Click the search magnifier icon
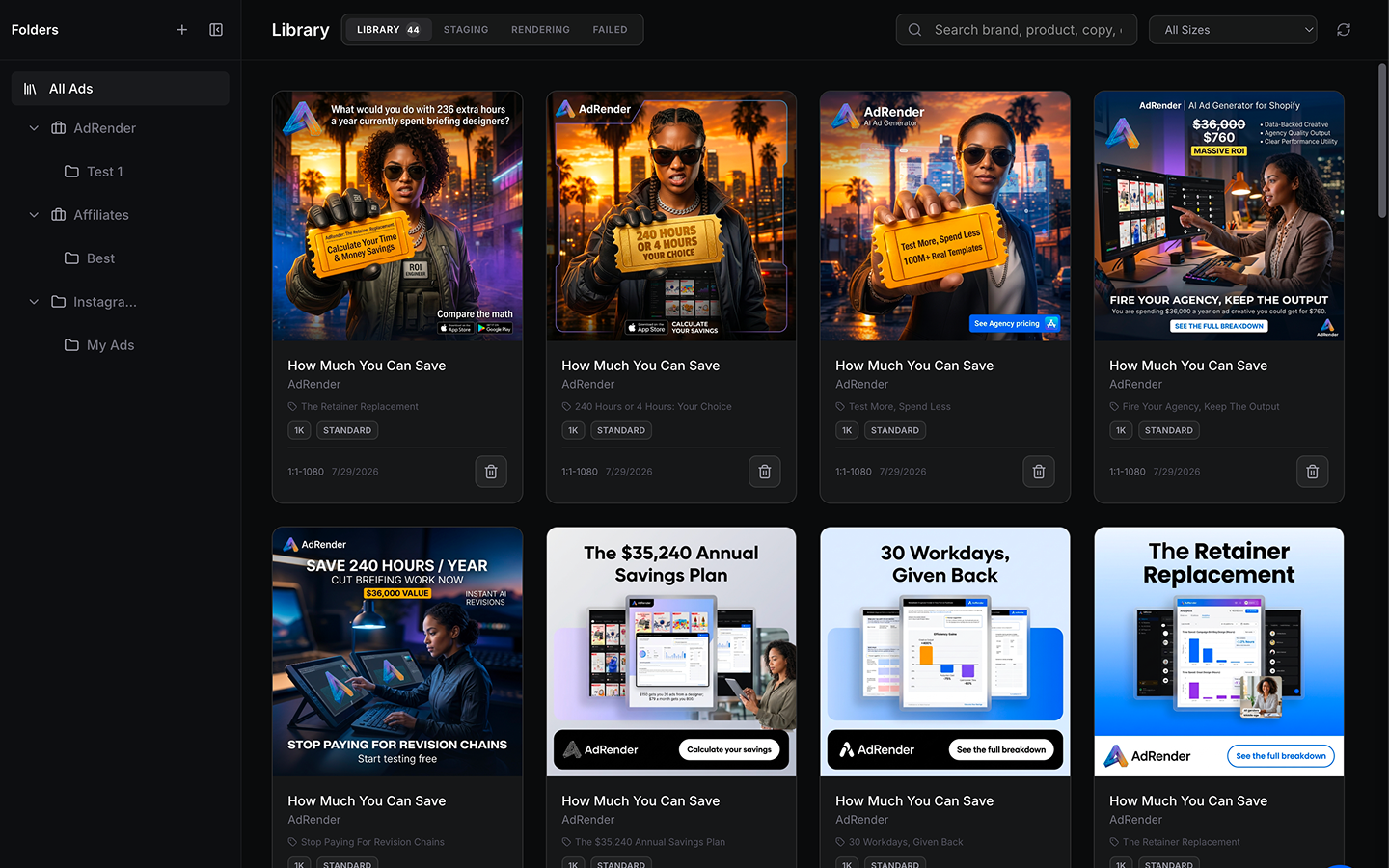 click(914, 30)
